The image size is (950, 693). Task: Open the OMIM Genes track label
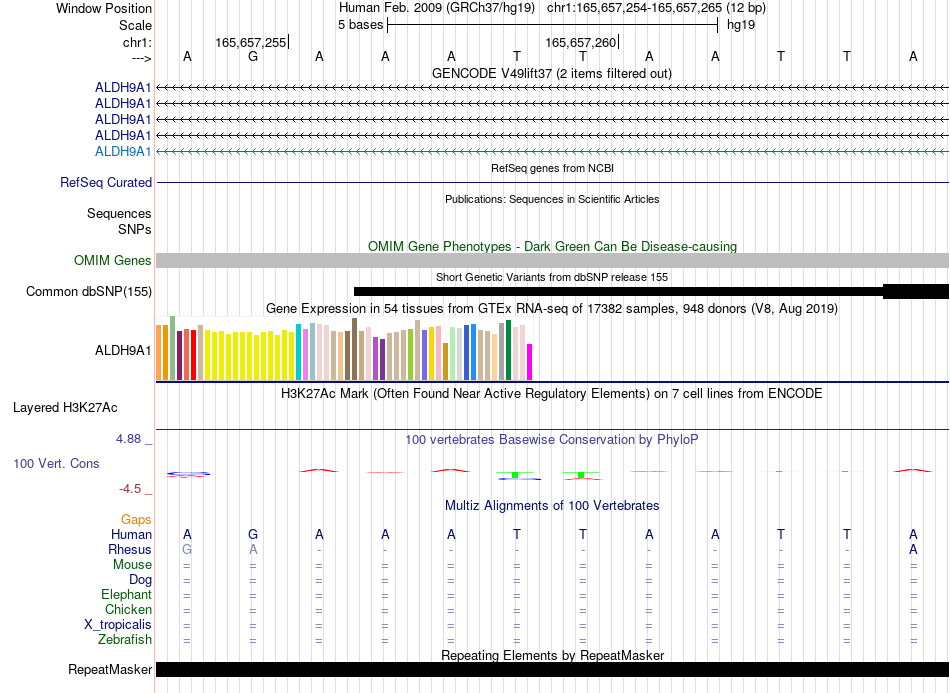click(x=113, y=260)
